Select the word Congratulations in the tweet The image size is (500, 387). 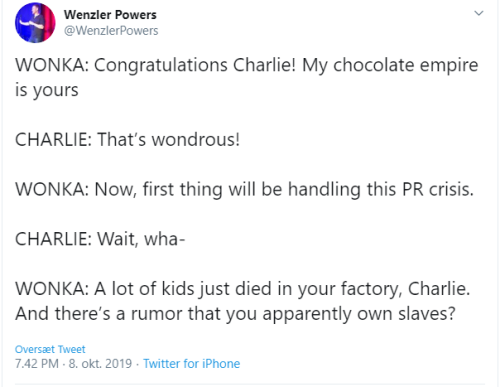pyautogui.click(x=161, y=65)
